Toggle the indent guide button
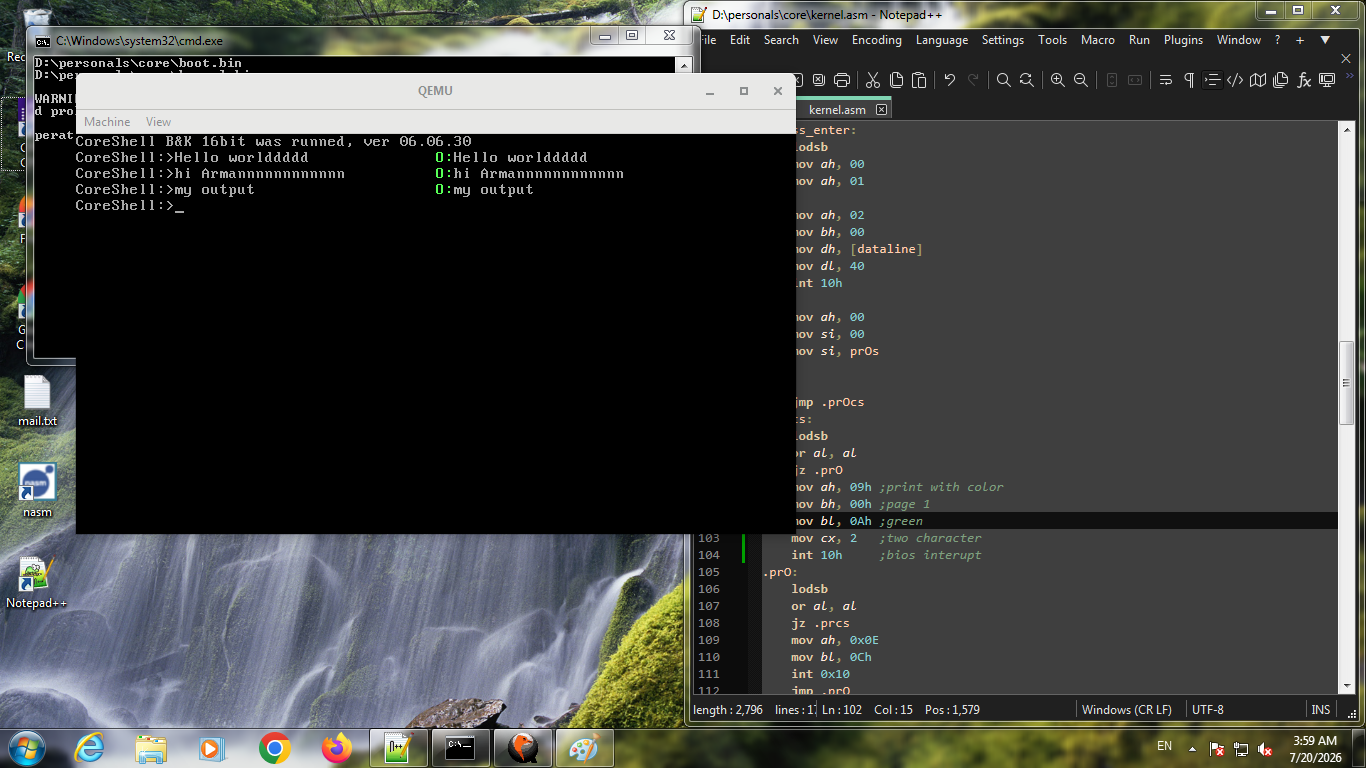Image resolution: width=1366 pixels, height=768 pixels. (x=1213, y=80)
